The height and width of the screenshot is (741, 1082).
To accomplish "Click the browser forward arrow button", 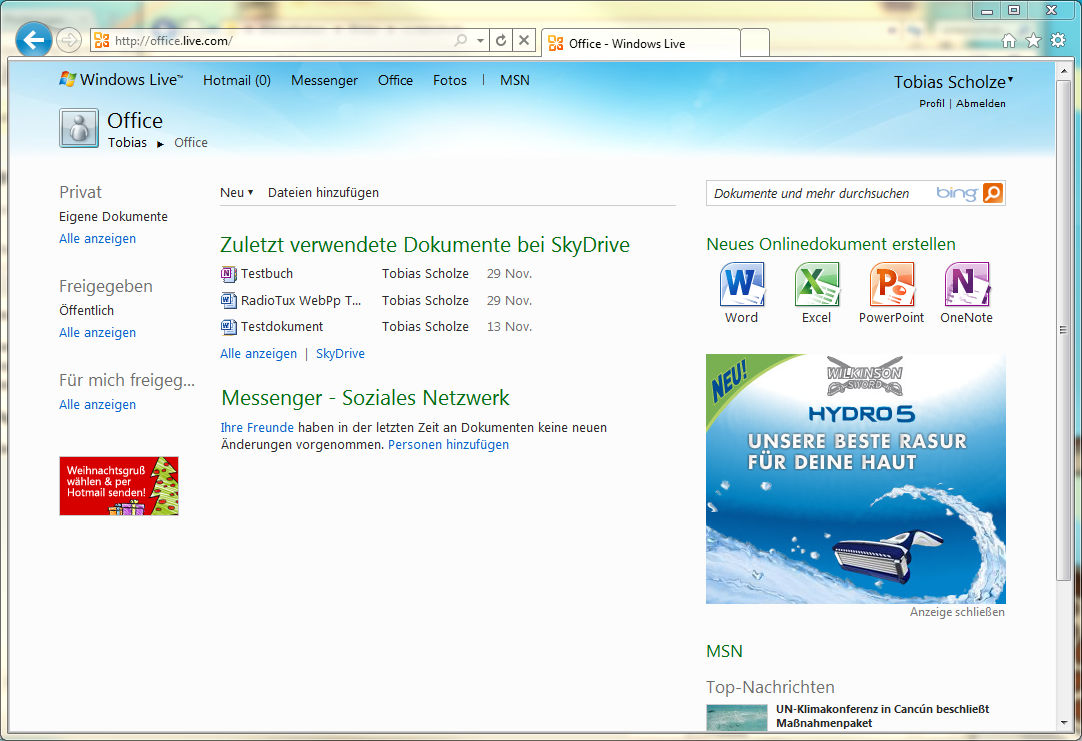I will [68, 41].
